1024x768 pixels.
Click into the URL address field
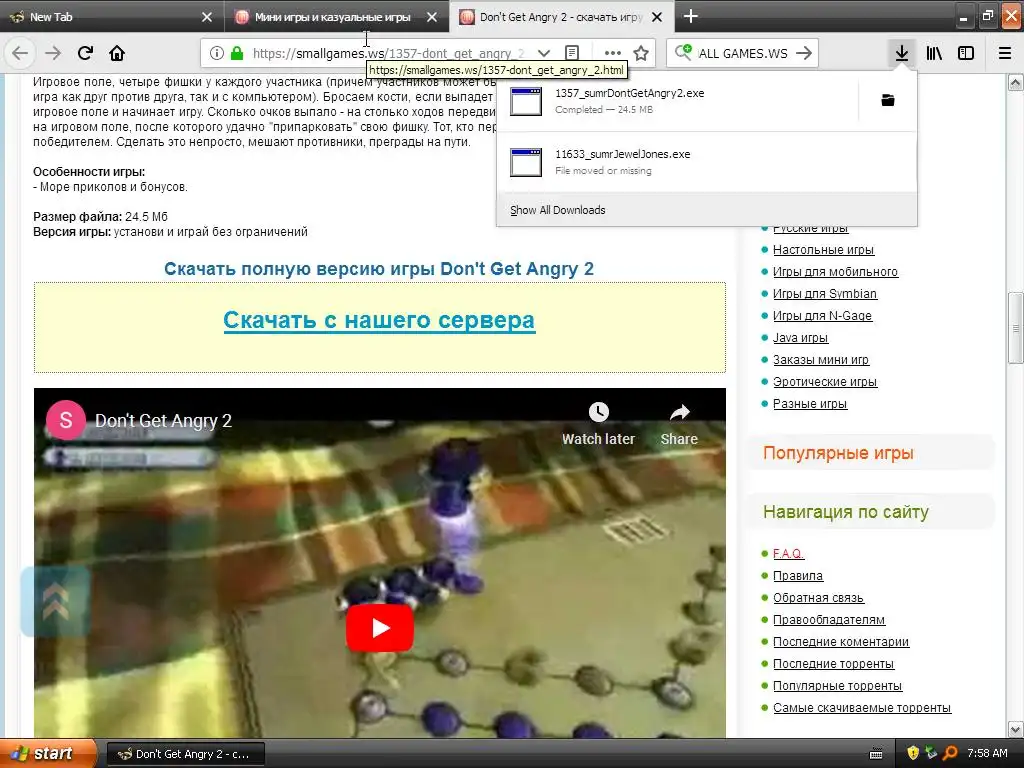389,53
